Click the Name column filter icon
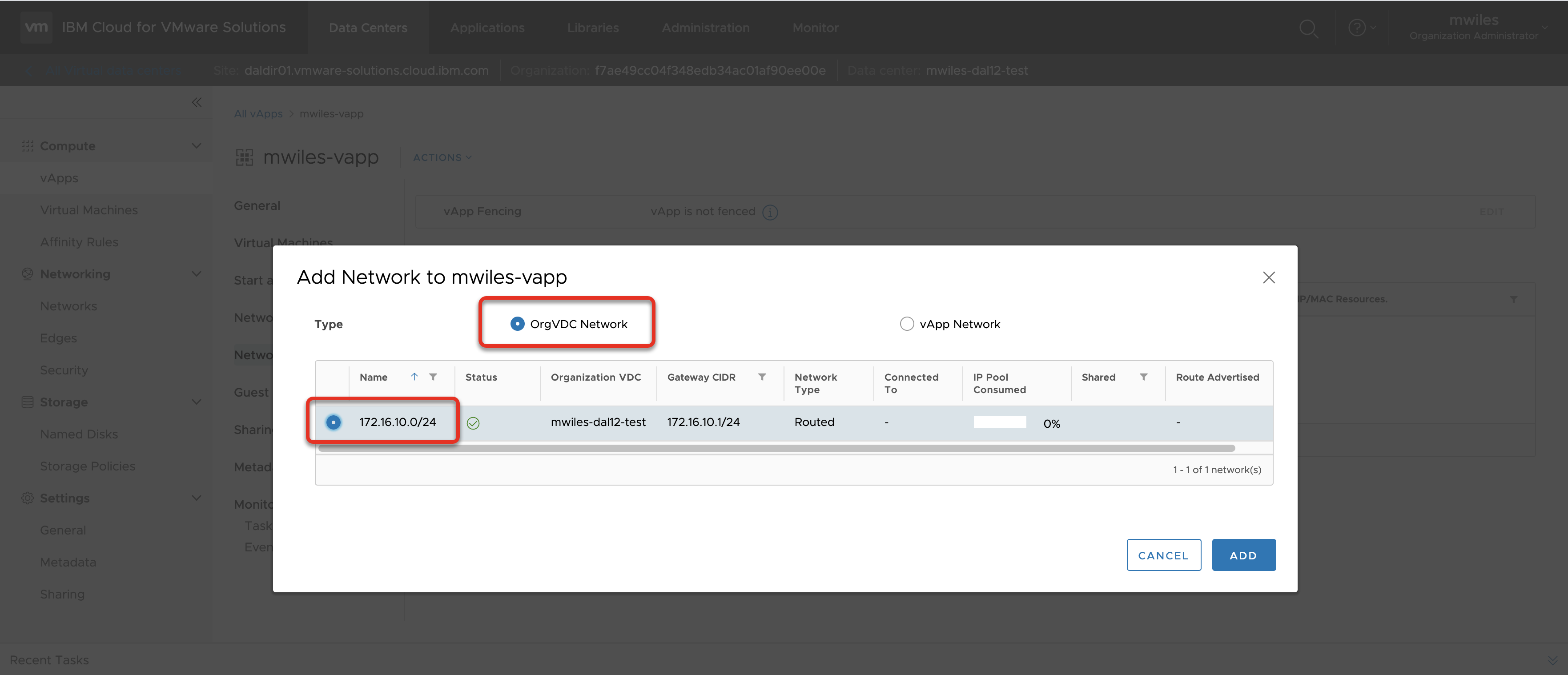 click(x=433, y=378)
